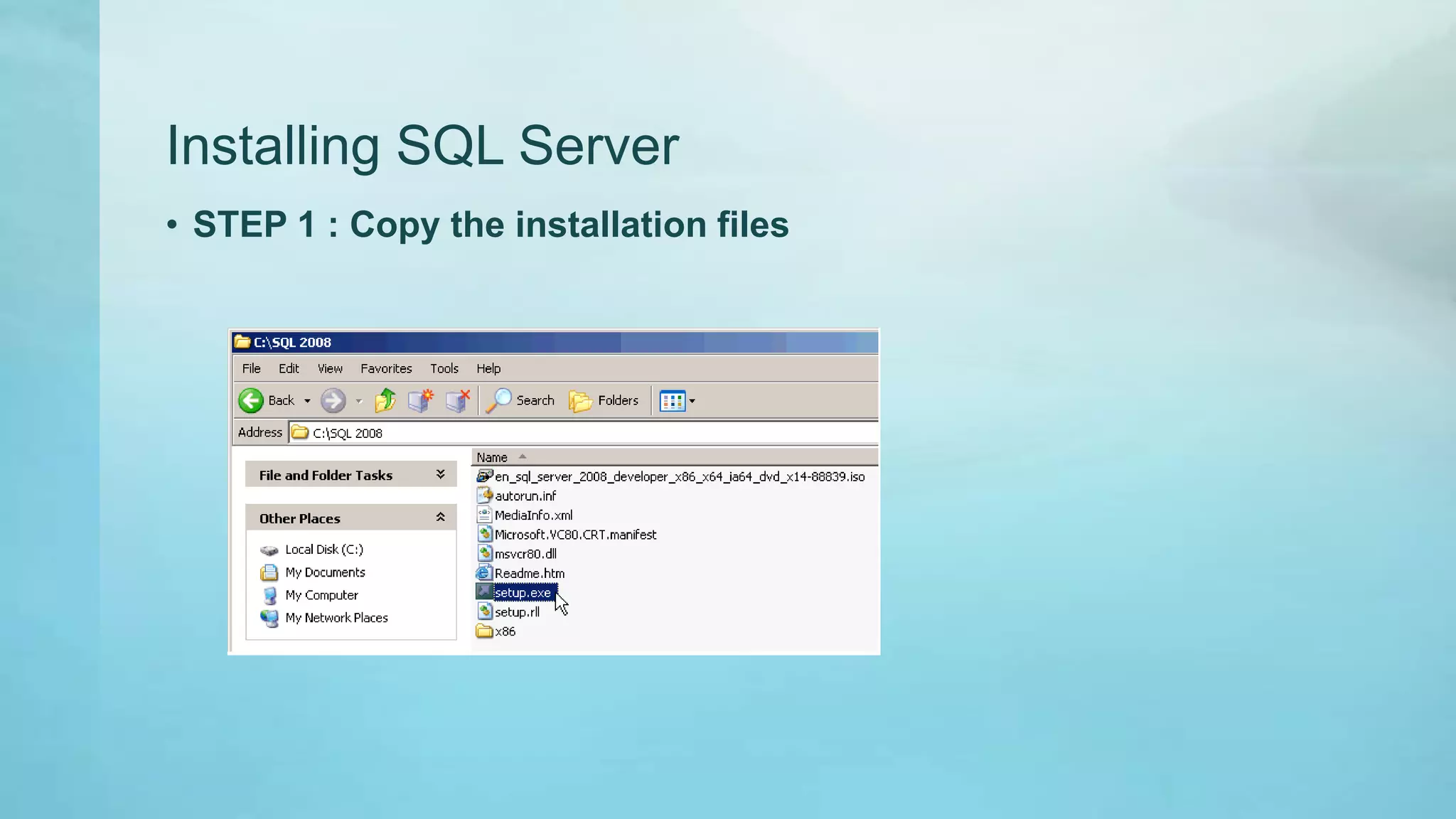1456x819 pixels.
Task: Click the title bar folder icon
Action: 242,341
